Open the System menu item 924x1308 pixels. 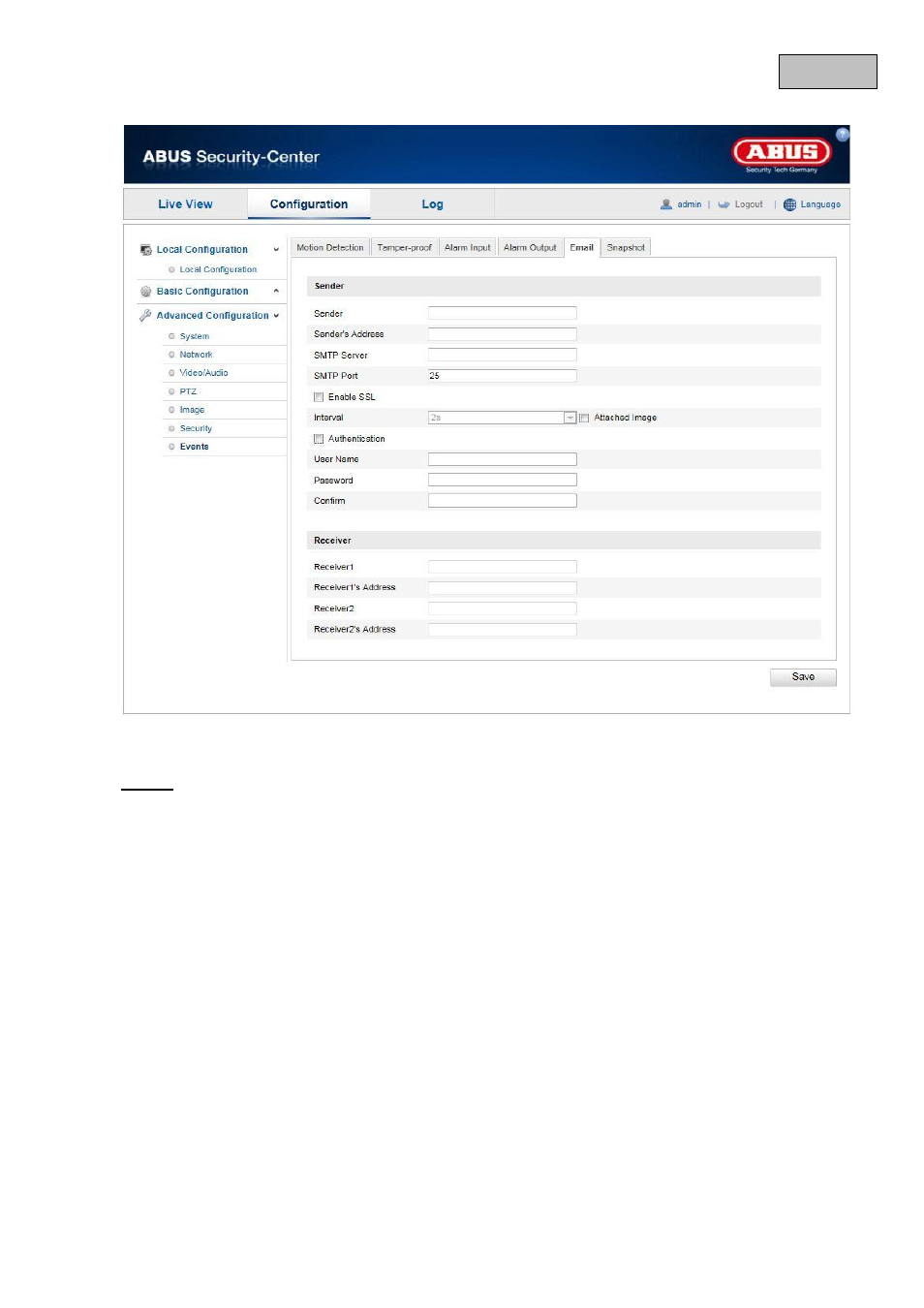(195, 337)
